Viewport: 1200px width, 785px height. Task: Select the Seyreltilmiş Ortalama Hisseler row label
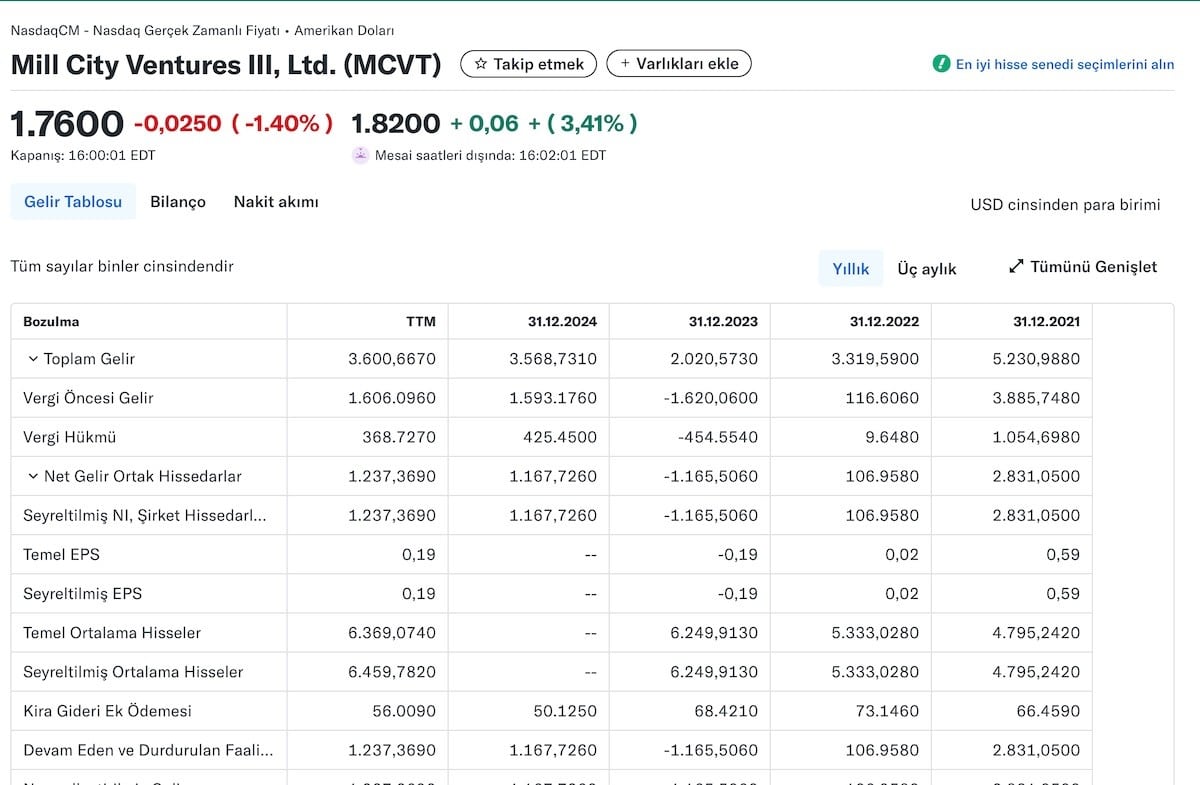133,671
